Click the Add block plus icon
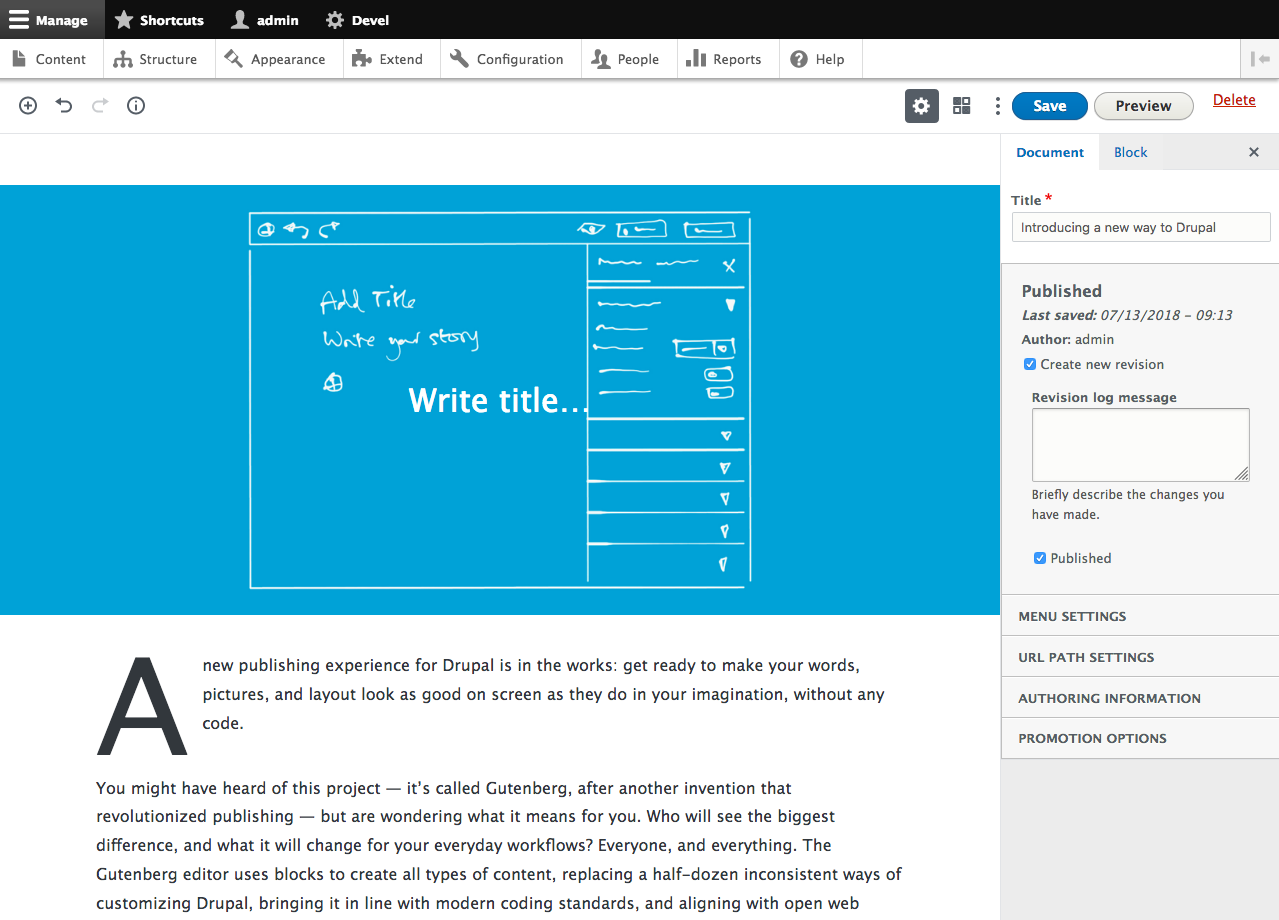This screenshot has height=920, width=1279. tap(28, 106)
